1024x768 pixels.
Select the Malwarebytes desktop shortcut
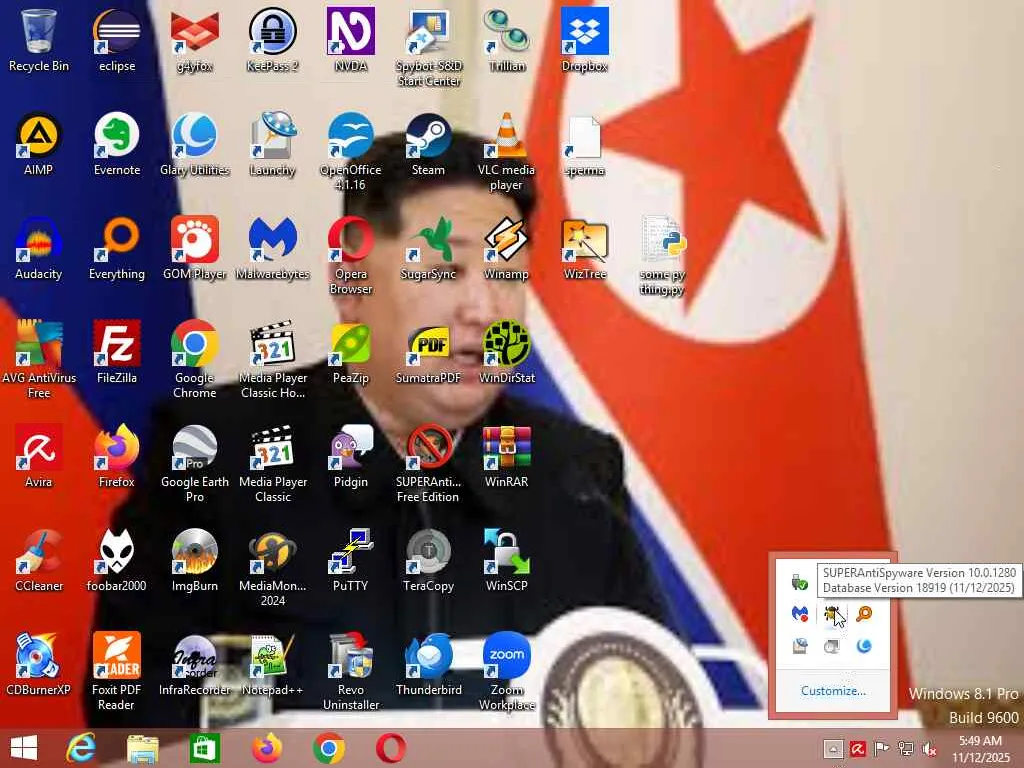(272, 248)
